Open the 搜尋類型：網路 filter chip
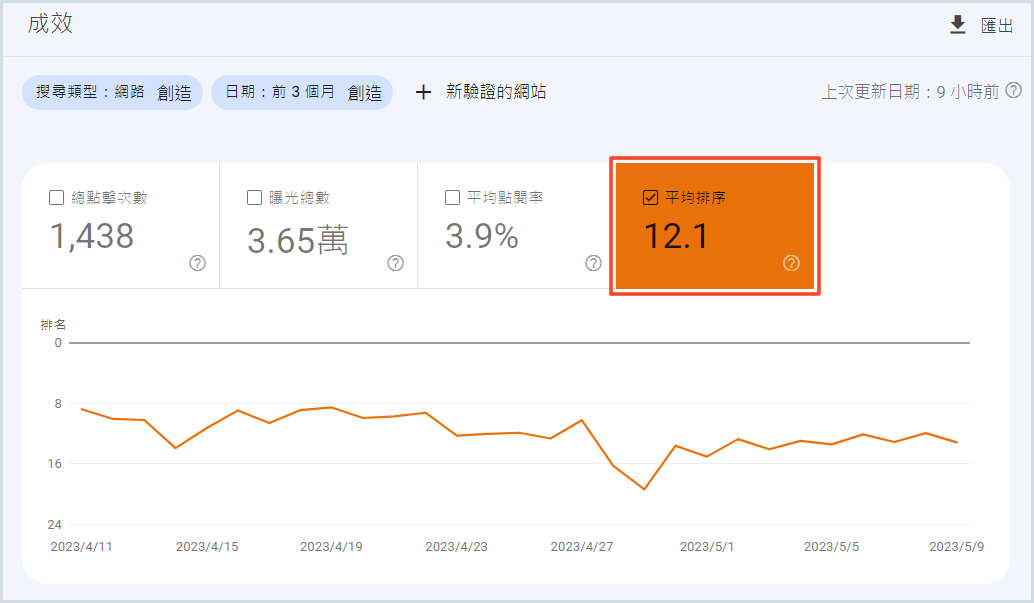 [x=90, y=92]
